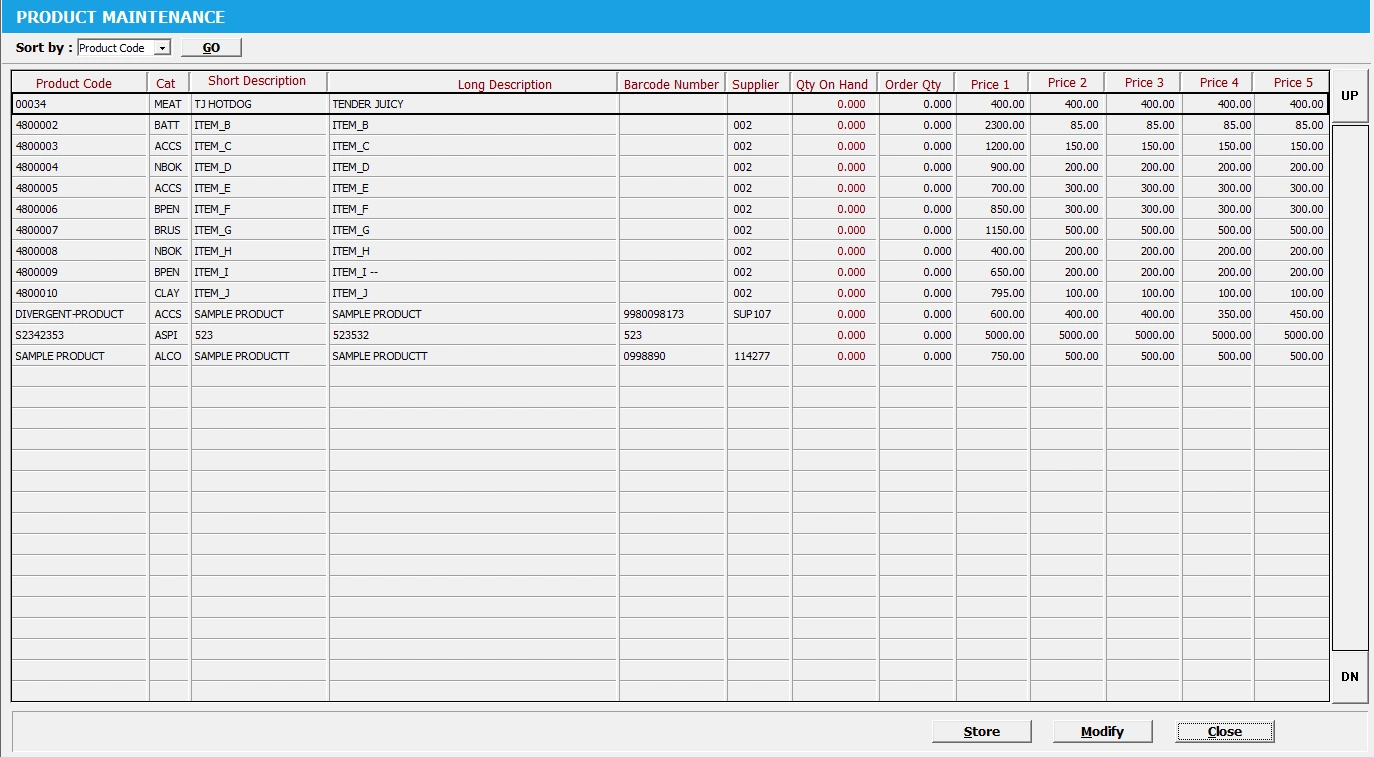Click the Close button

pyautogui.click(x=1224, y=732)
